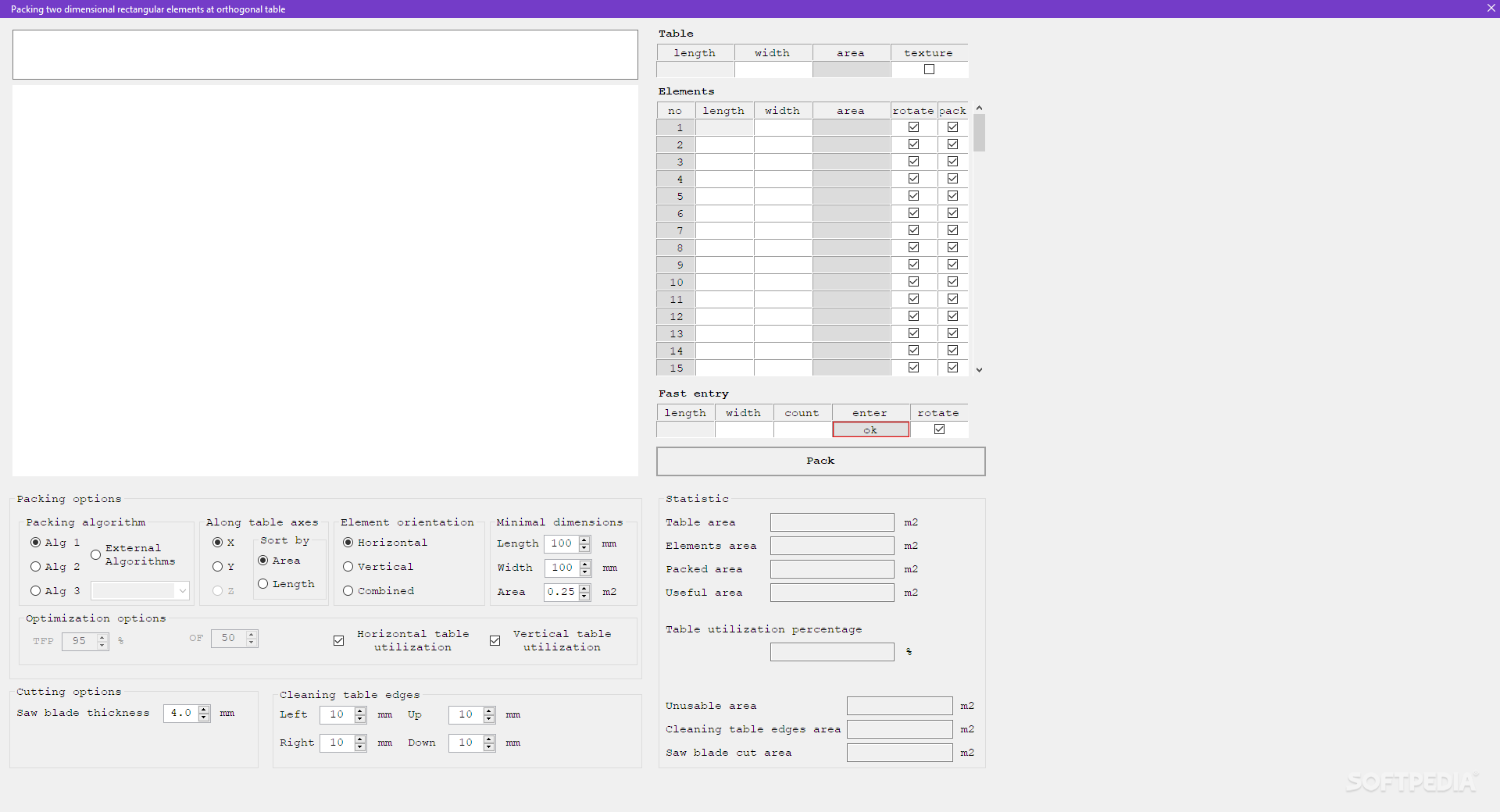This screenshot has height=812, width=1500.
Task: Click the Table area statistic field
Action: pyautogui.click(x=832, y=522)
